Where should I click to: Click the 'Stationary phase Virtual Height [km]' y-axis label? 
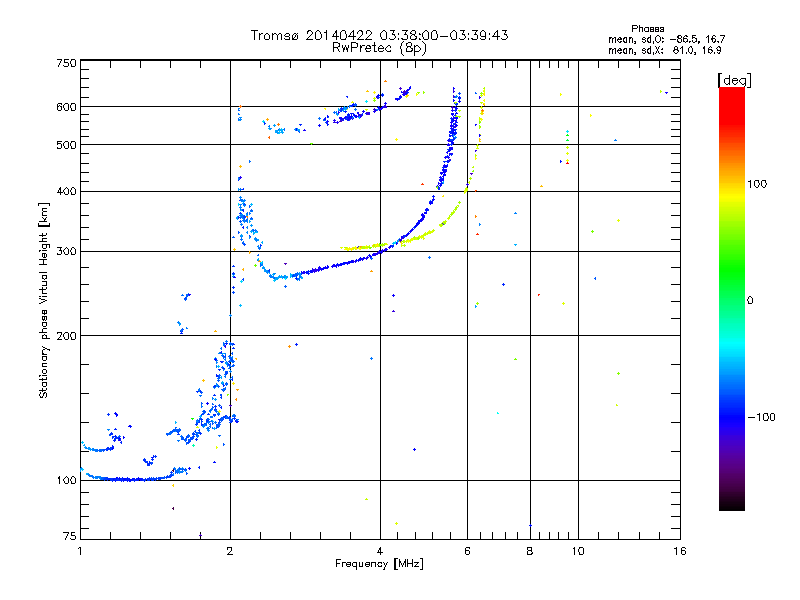point(43,300)
